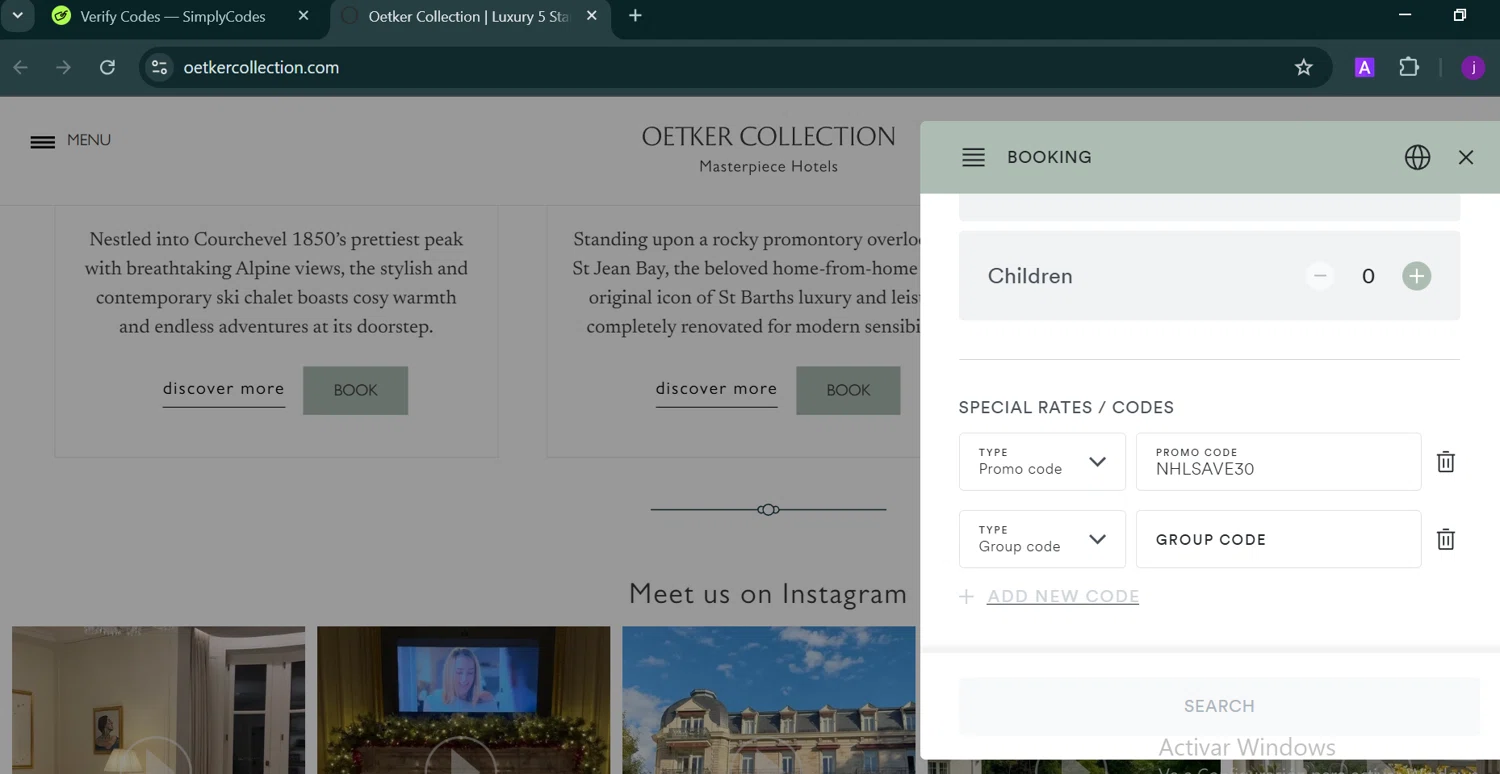Open the booking panel hamburger menu
This screenshot has width=1500, height=774.
(973, 157)
